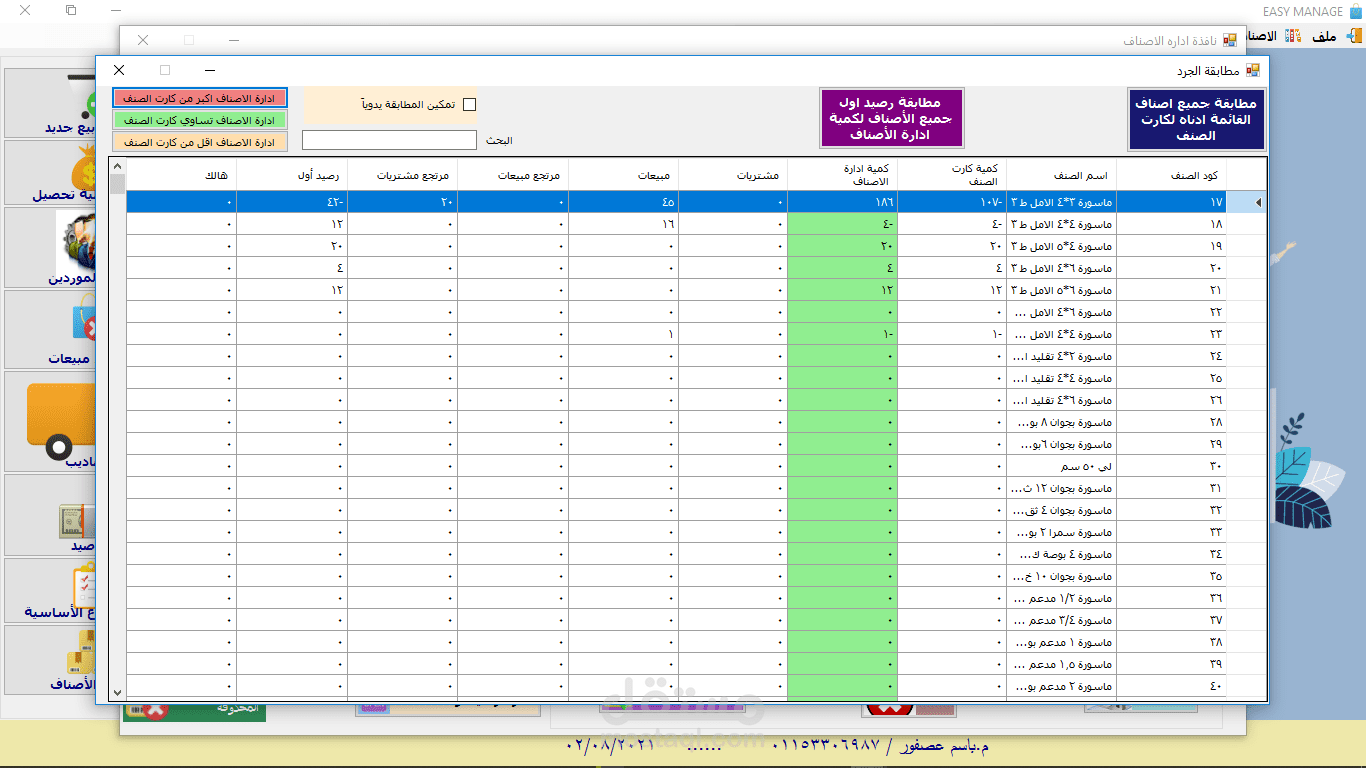
Task: Click the نافذة اداره الاصناف window icon
Action: (1230, 40)
